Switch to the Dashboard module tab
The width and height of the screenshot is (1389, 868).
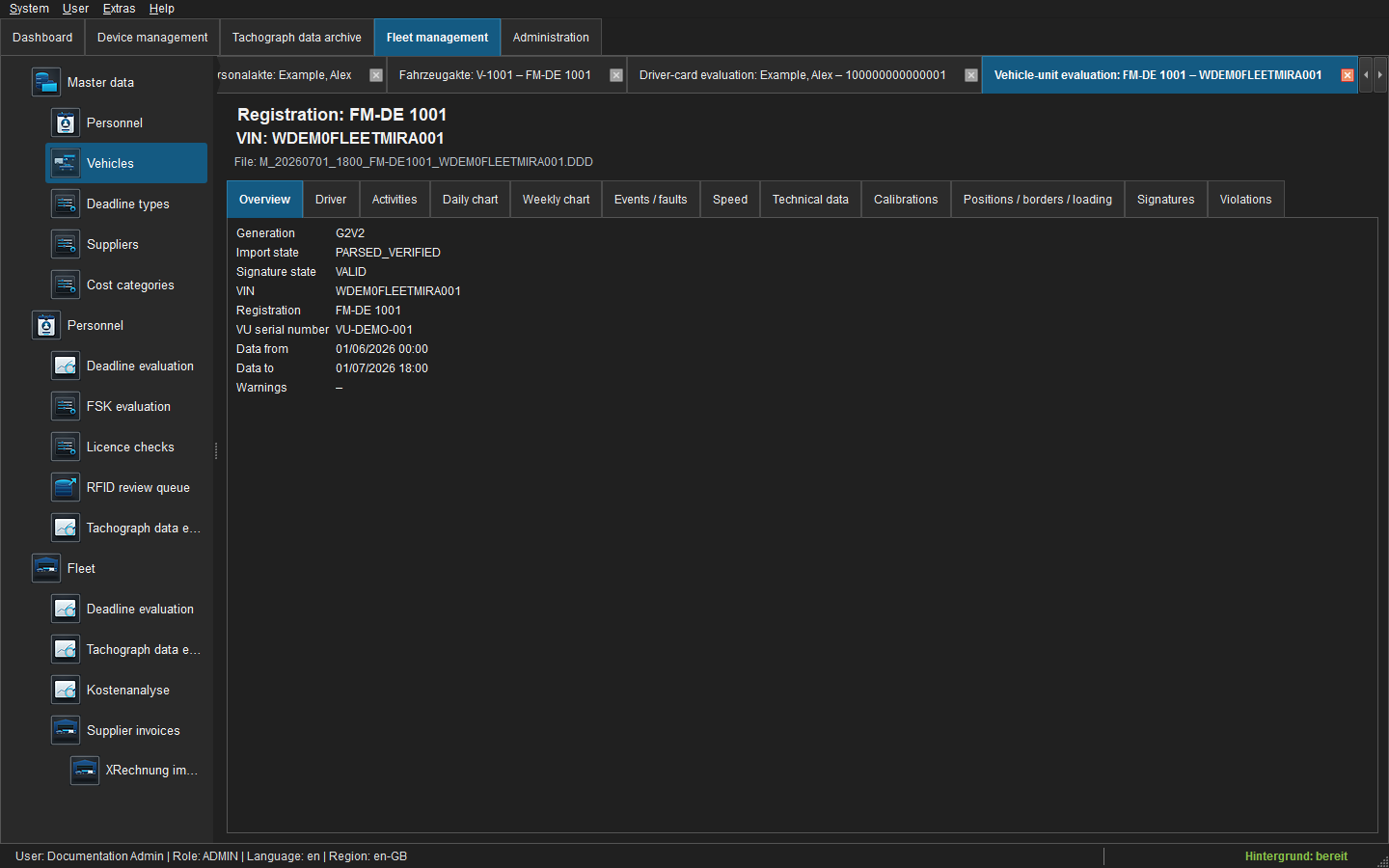click(x=42, y=38)
